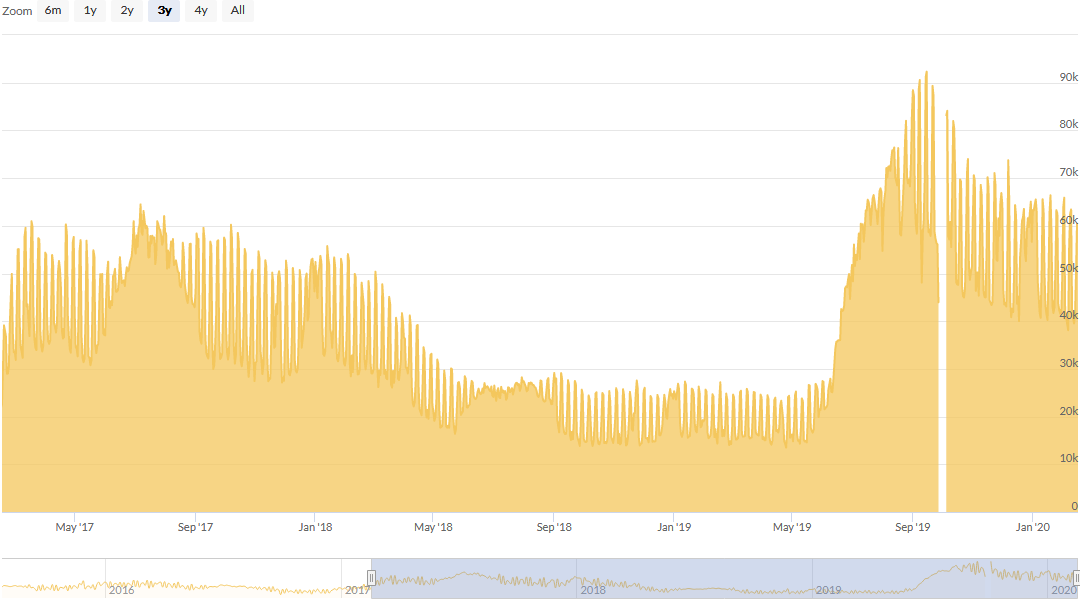Click x-axis label Sep '17
Viewport: 1080px width, 600px height.
(196, 527)
